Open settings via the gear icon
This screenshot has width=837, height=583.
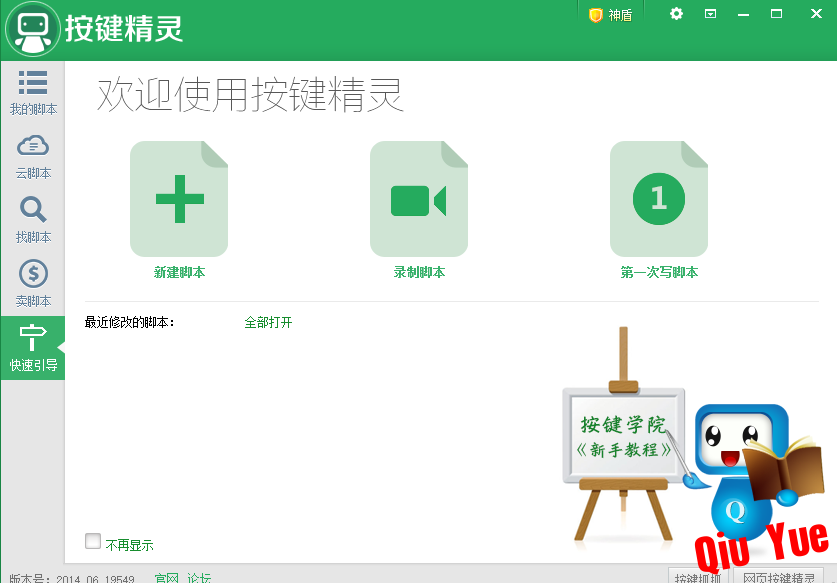(676, 14)
